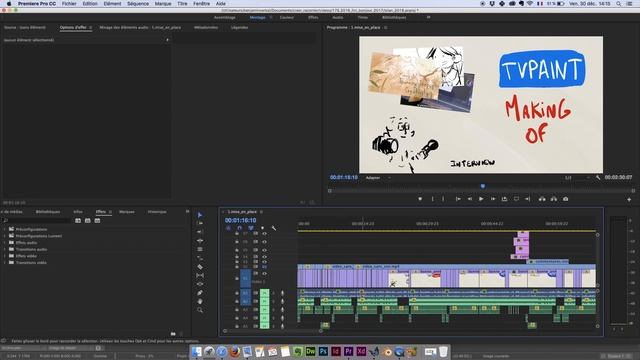Filter effects by YUV icon
The height and width of the screenshot is (360, 640).
tap(97, 220)
